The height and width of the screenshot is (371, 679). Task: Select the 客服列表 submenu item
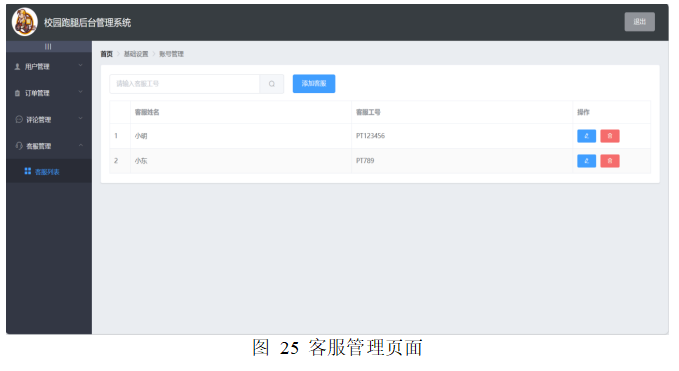coord(49,172)
